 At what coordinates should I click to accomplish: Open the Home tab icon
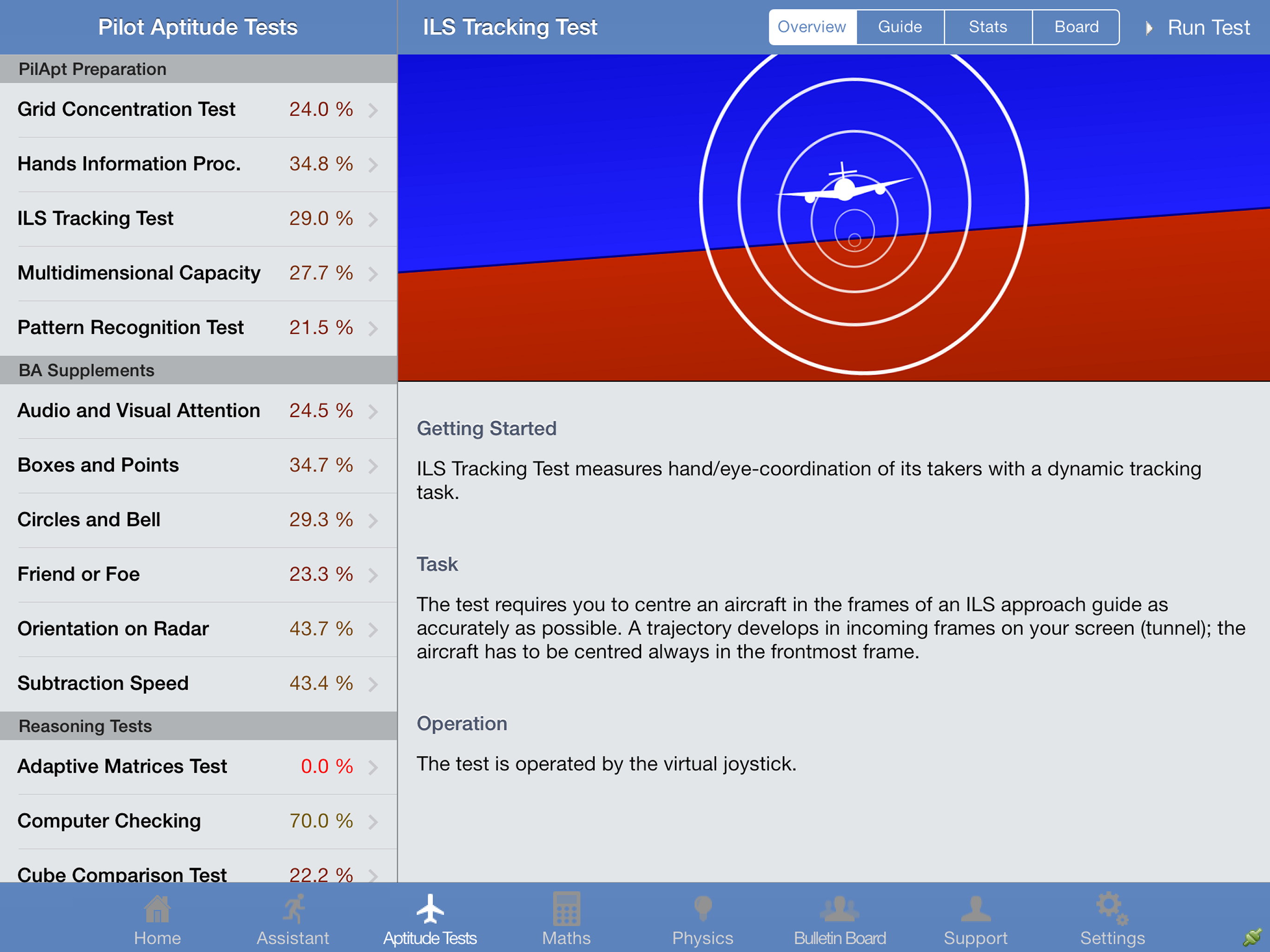157,909
